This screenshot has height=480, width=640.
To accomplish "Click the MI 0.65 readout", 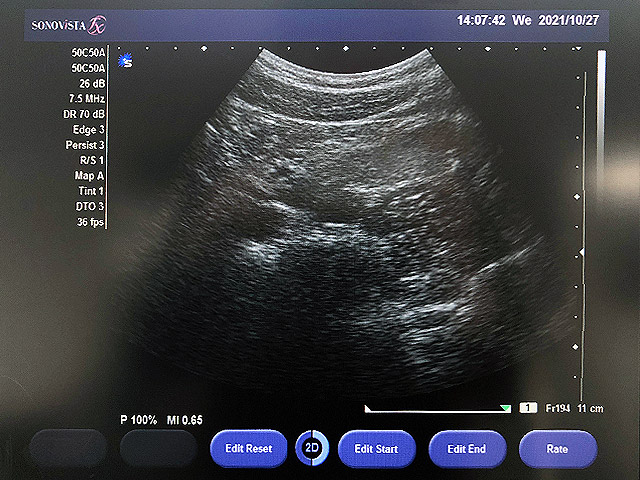I will 184,420.
